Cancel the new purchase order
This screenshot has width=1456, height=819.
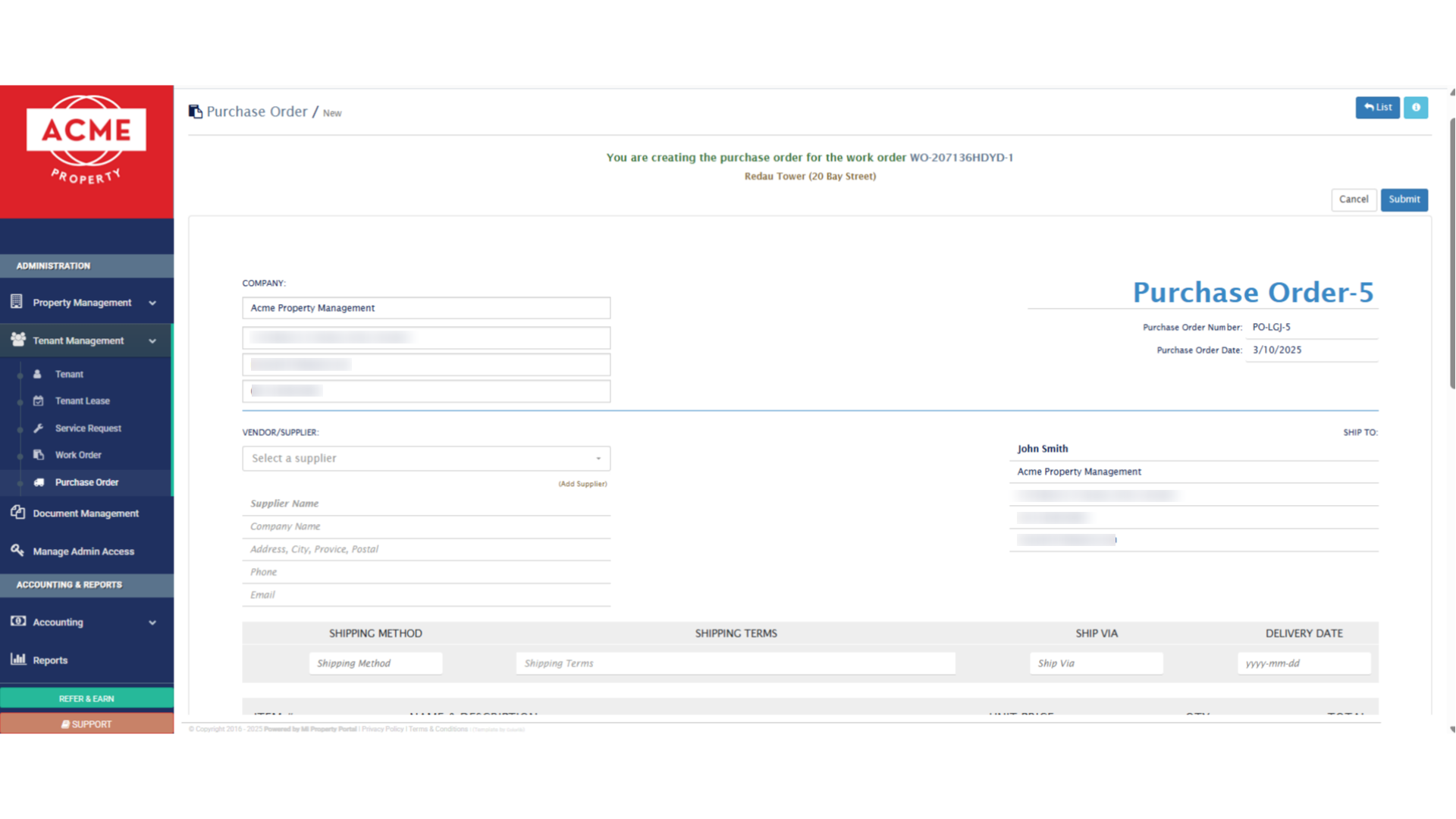1354,199
